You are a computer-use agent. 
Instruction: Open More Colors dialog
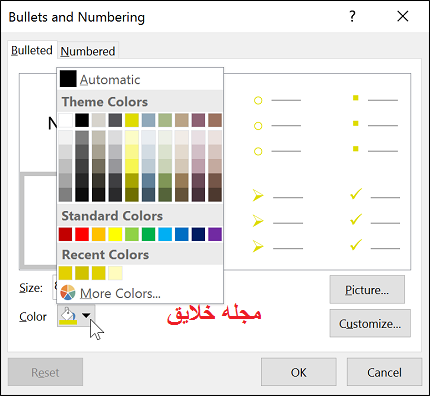(x=140, y=293)
